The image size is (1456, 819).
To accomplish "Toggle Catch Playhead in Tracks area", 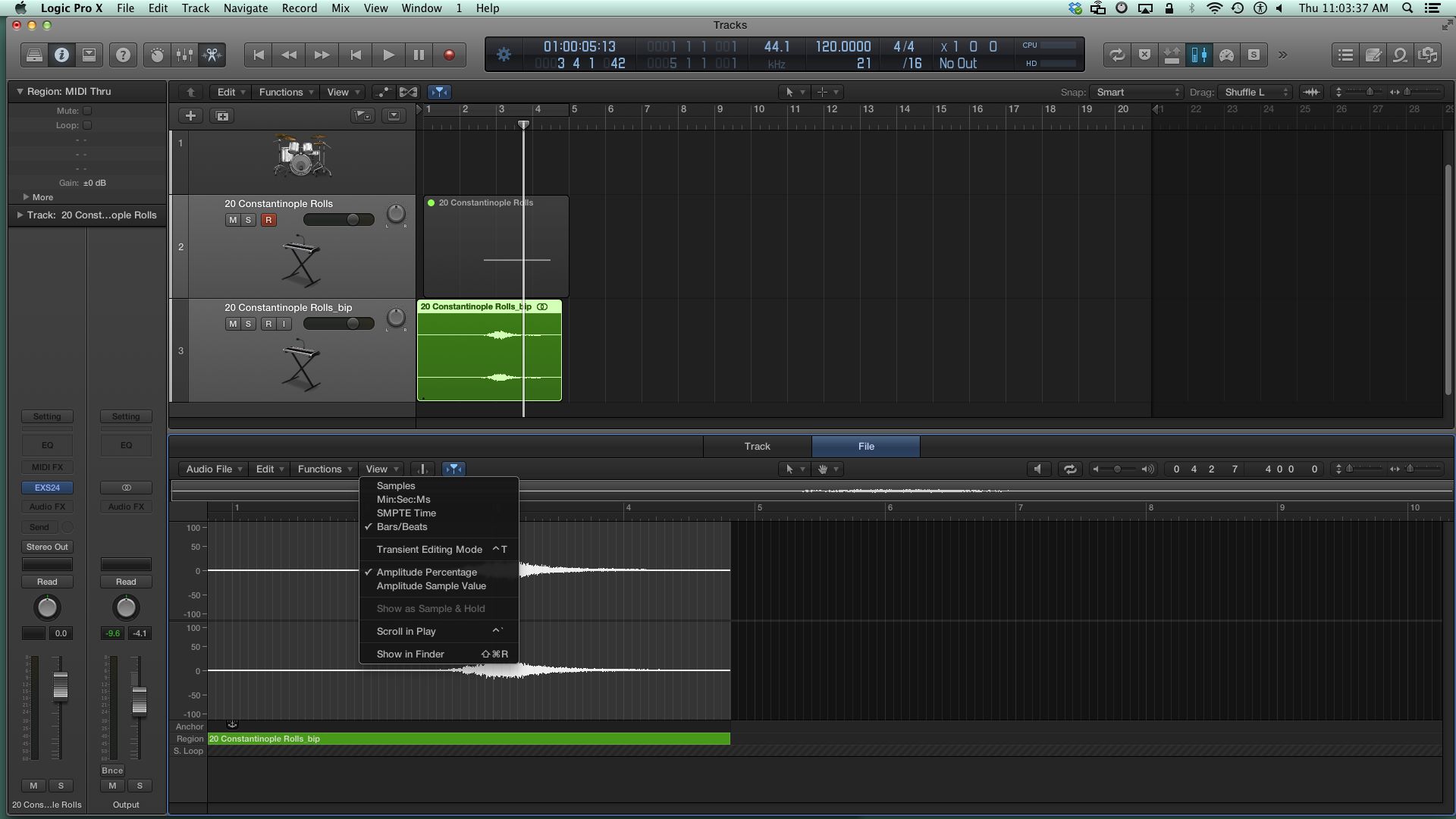I will [x=440, y=92].
